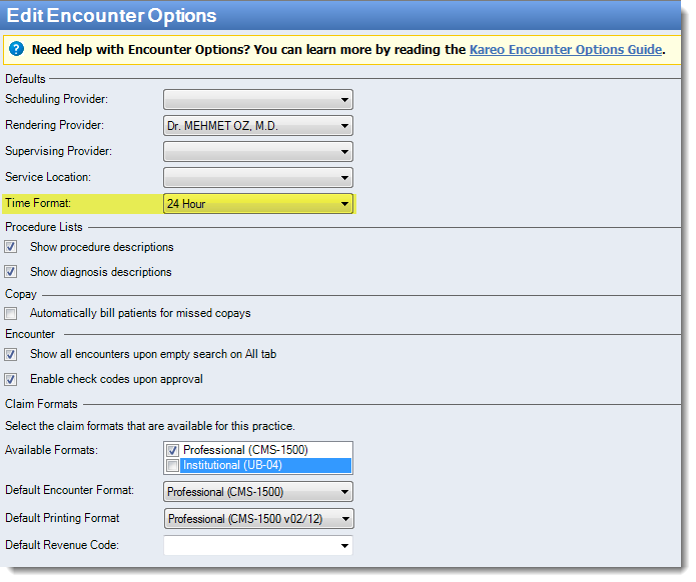The width and height of the screenshot is (696, 582).
Task: Click the Procedure Lists section heading
Action: (44, 227)
